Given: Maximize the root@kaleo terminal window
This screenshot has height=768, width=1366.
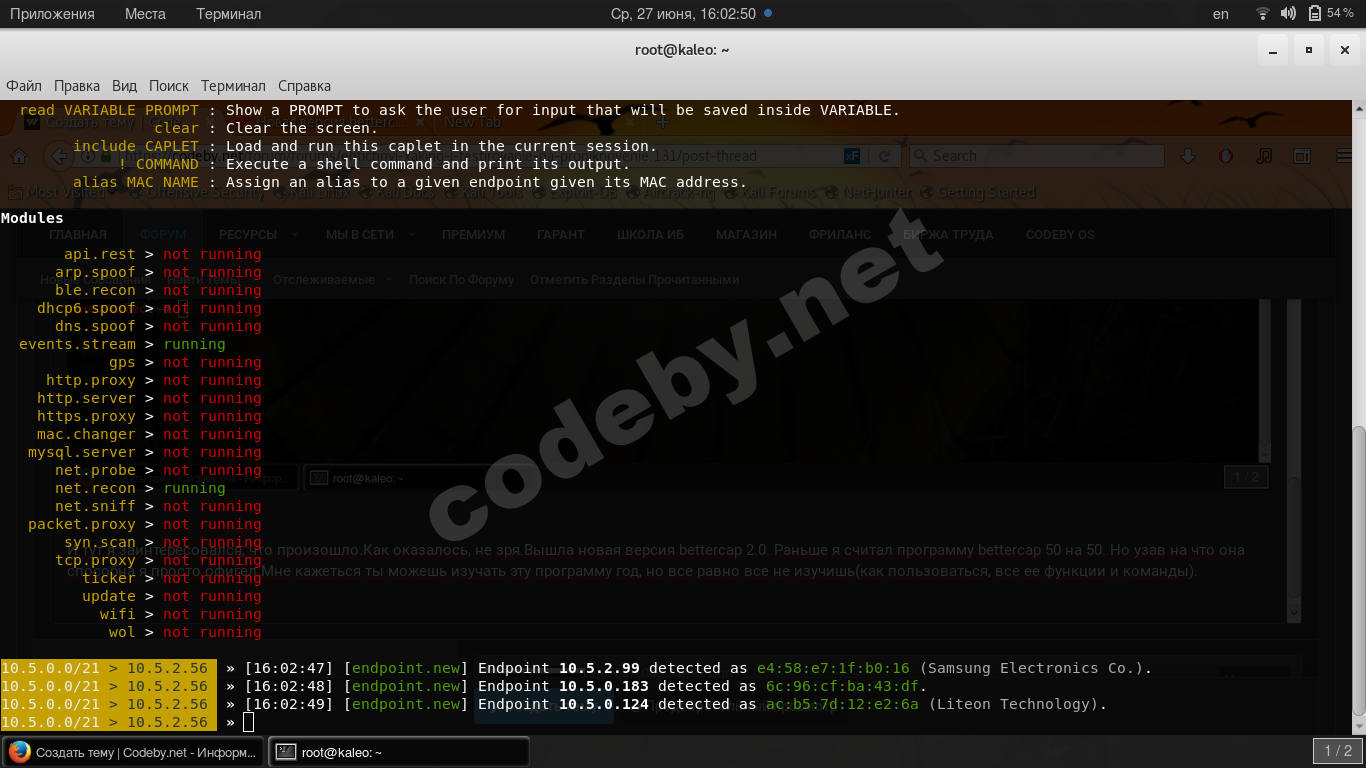Looking at the screenshot, I should (x=1308, y=50).
